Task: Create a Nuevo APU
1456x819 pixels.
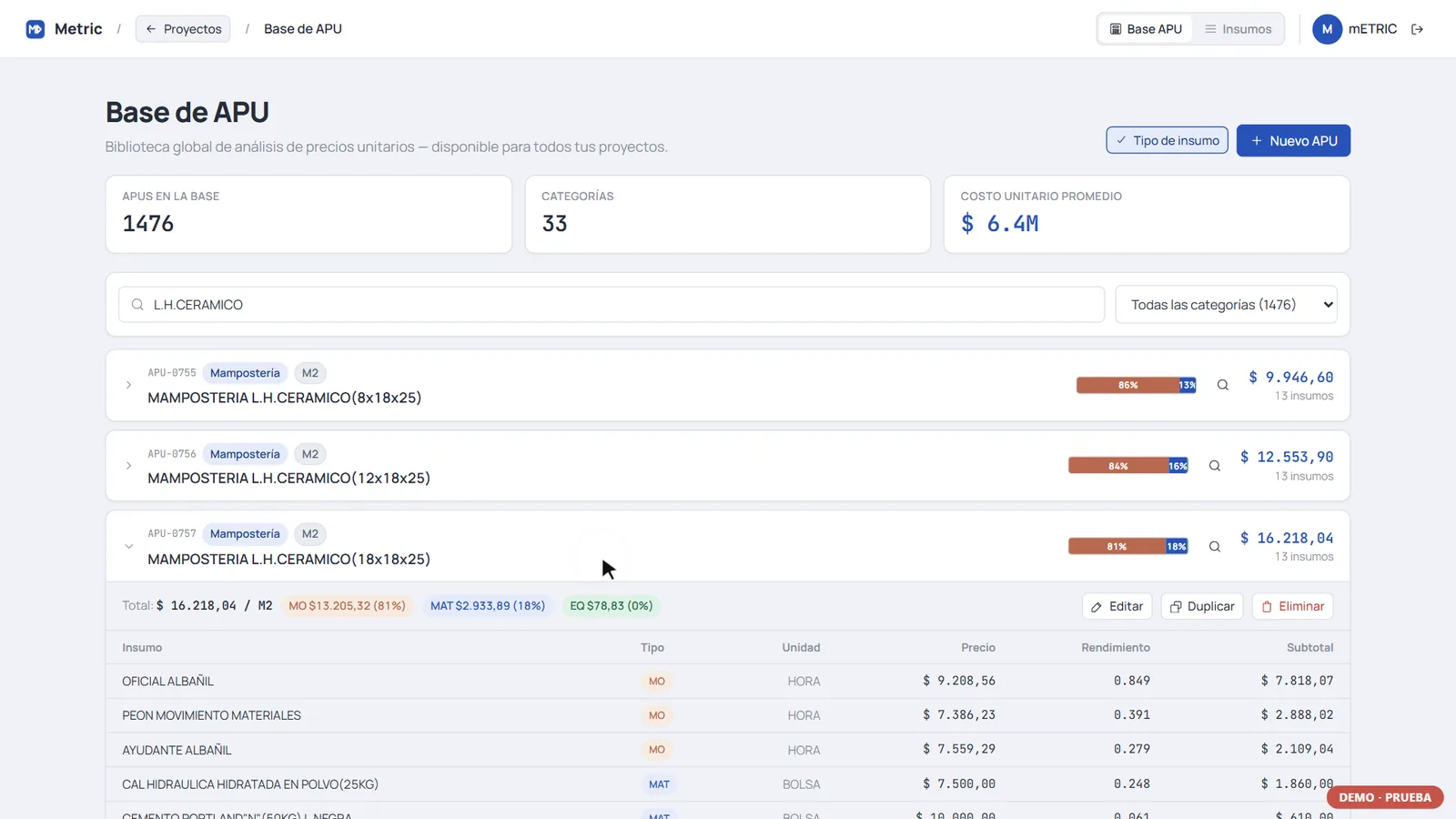Action: click(x=1293, y=140)
